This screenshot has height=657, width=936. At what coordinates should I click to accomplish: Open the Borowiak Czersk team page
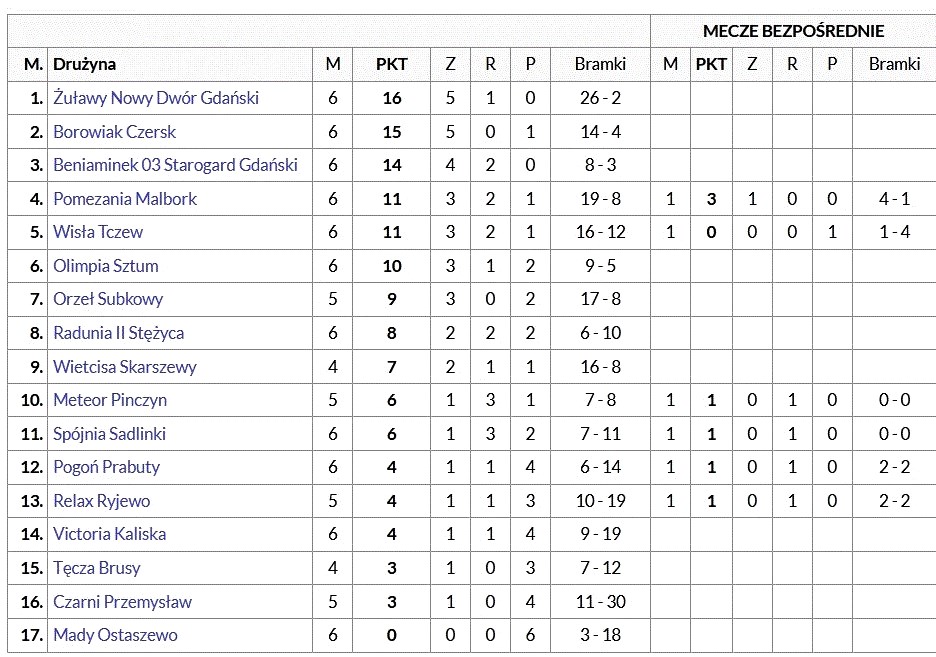[x=115, y=132]
